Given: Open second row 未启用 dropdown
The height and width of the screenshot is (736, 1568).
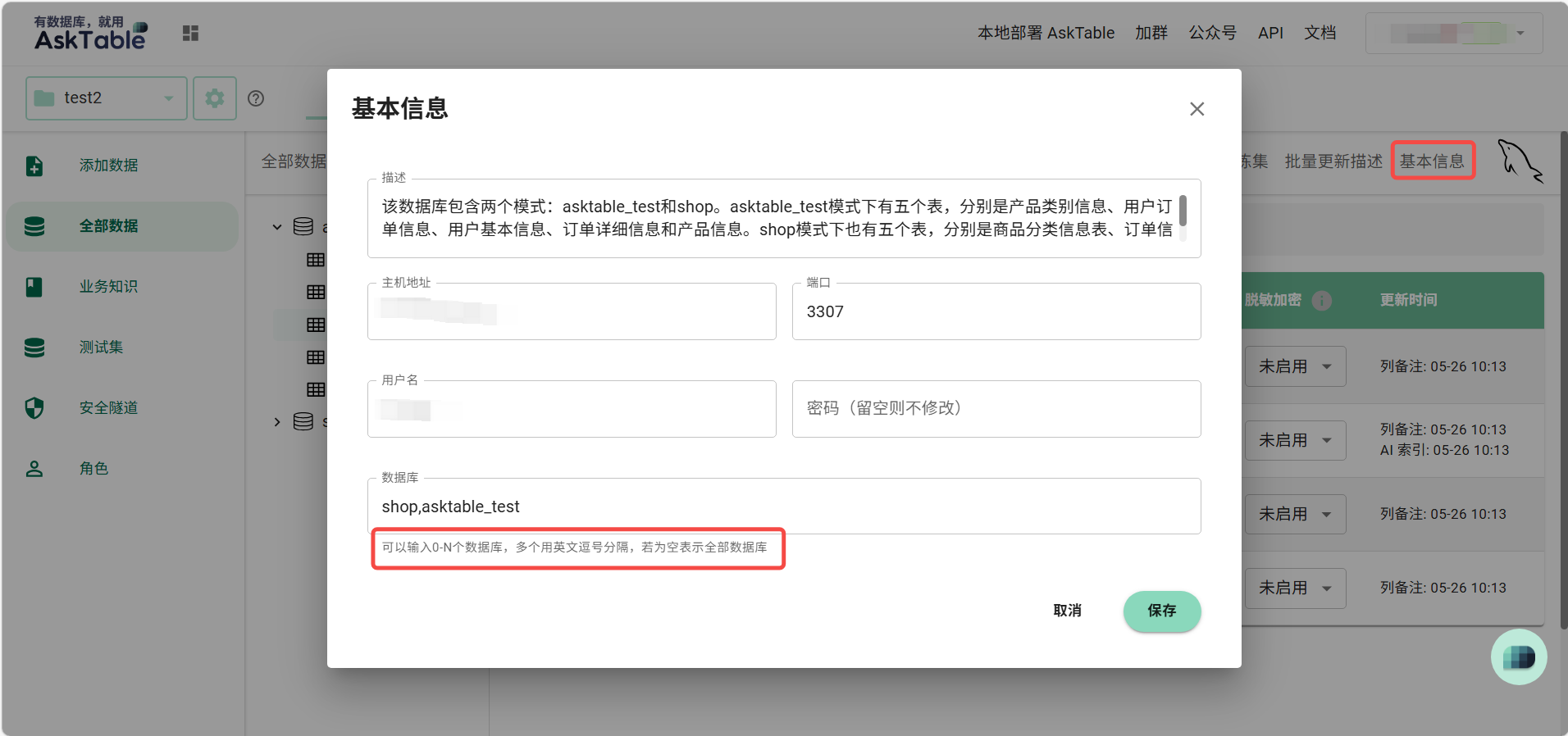Looking at the screenshot, I should tap(1296, 440).
